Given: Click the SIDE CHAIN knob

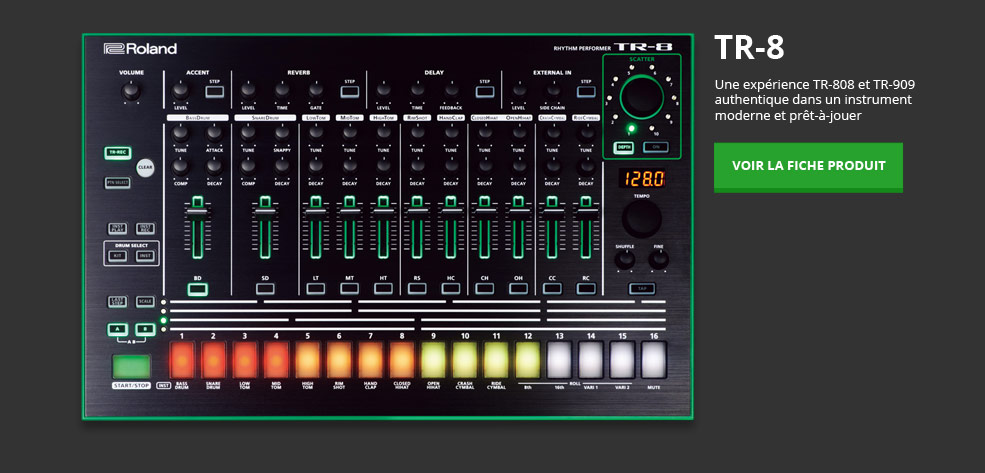Looking at the screenshot, I should [552, 90].
